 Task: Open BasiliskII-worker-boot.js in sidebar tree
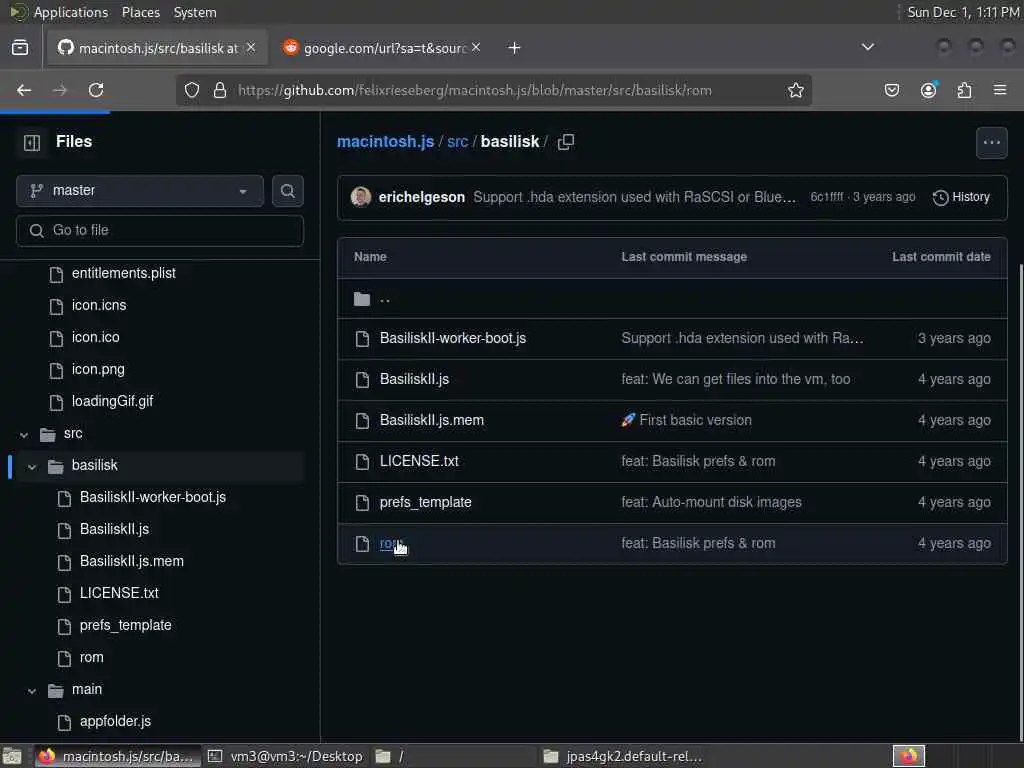[x=153, y=497]
